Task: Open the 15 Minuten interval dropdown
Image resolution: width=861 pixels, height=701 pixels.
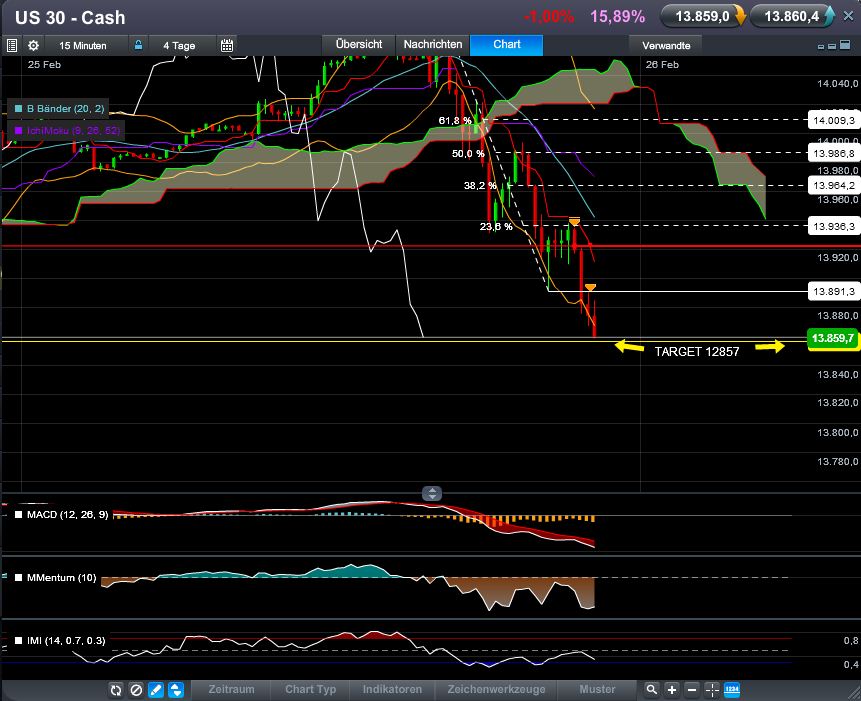Action: (83, 46)
